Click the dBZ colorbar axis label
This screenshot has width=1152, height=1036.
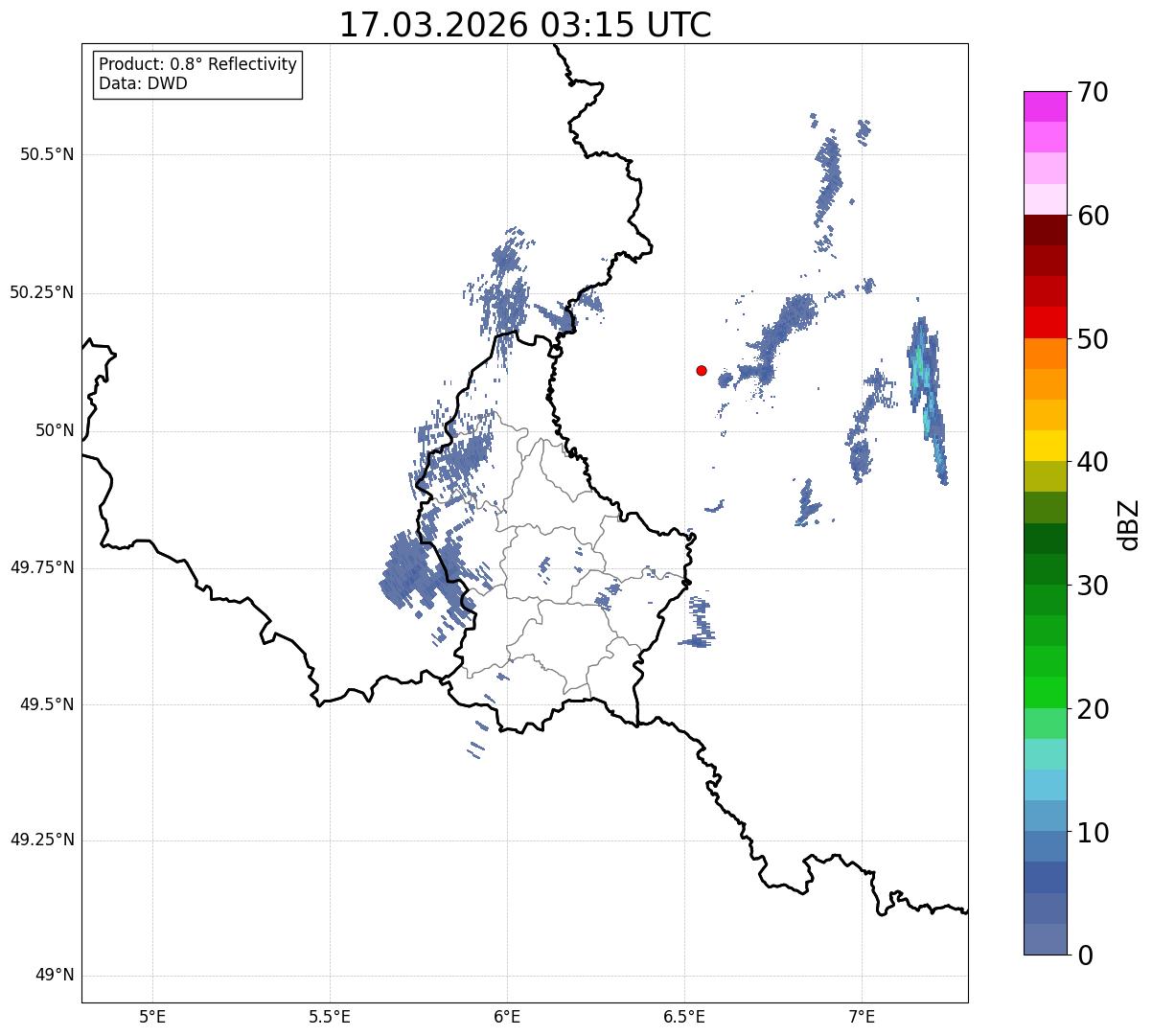(x=1129, y=524)
